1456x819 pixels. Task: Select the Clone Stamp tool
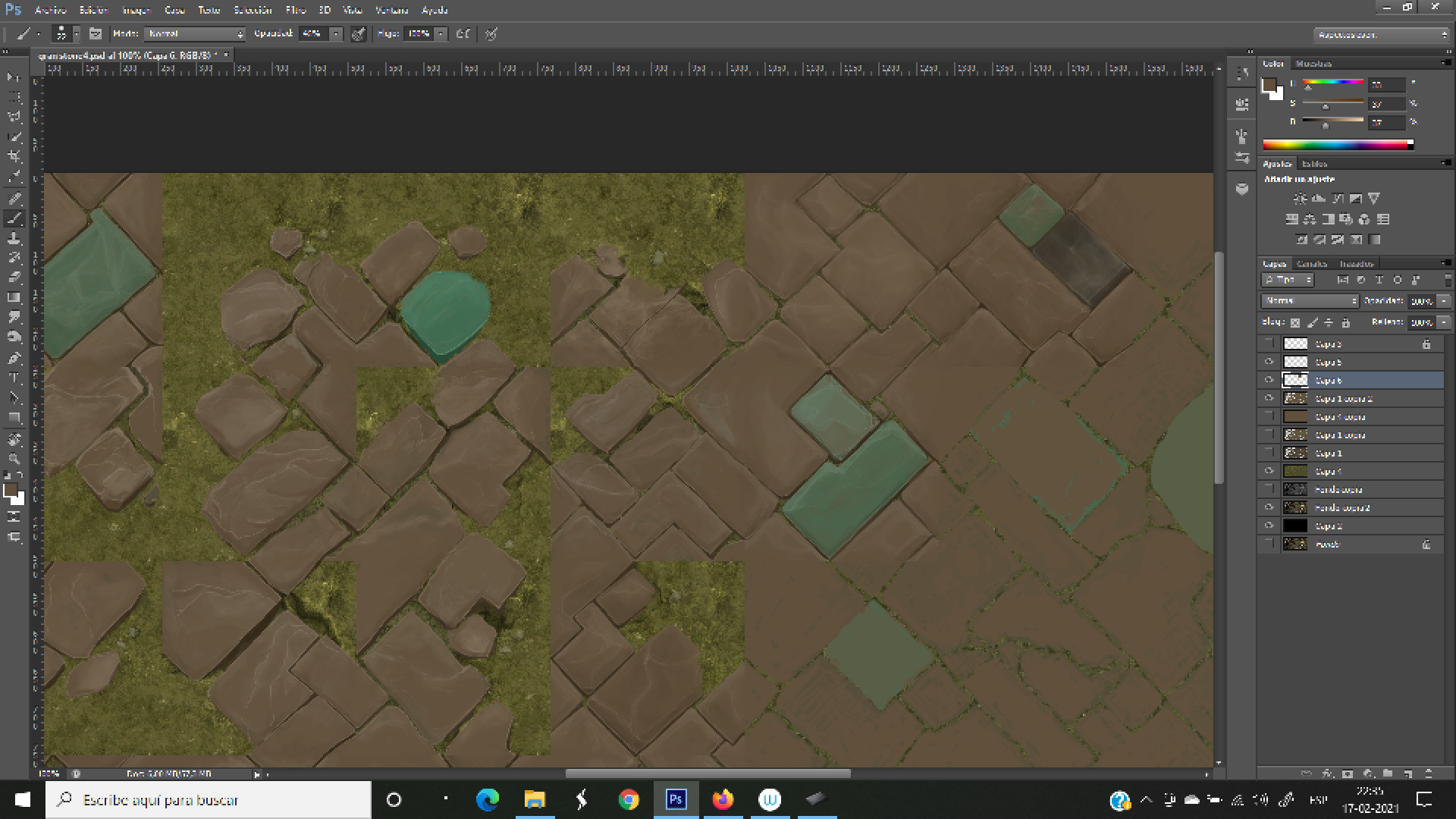[14, 238]
